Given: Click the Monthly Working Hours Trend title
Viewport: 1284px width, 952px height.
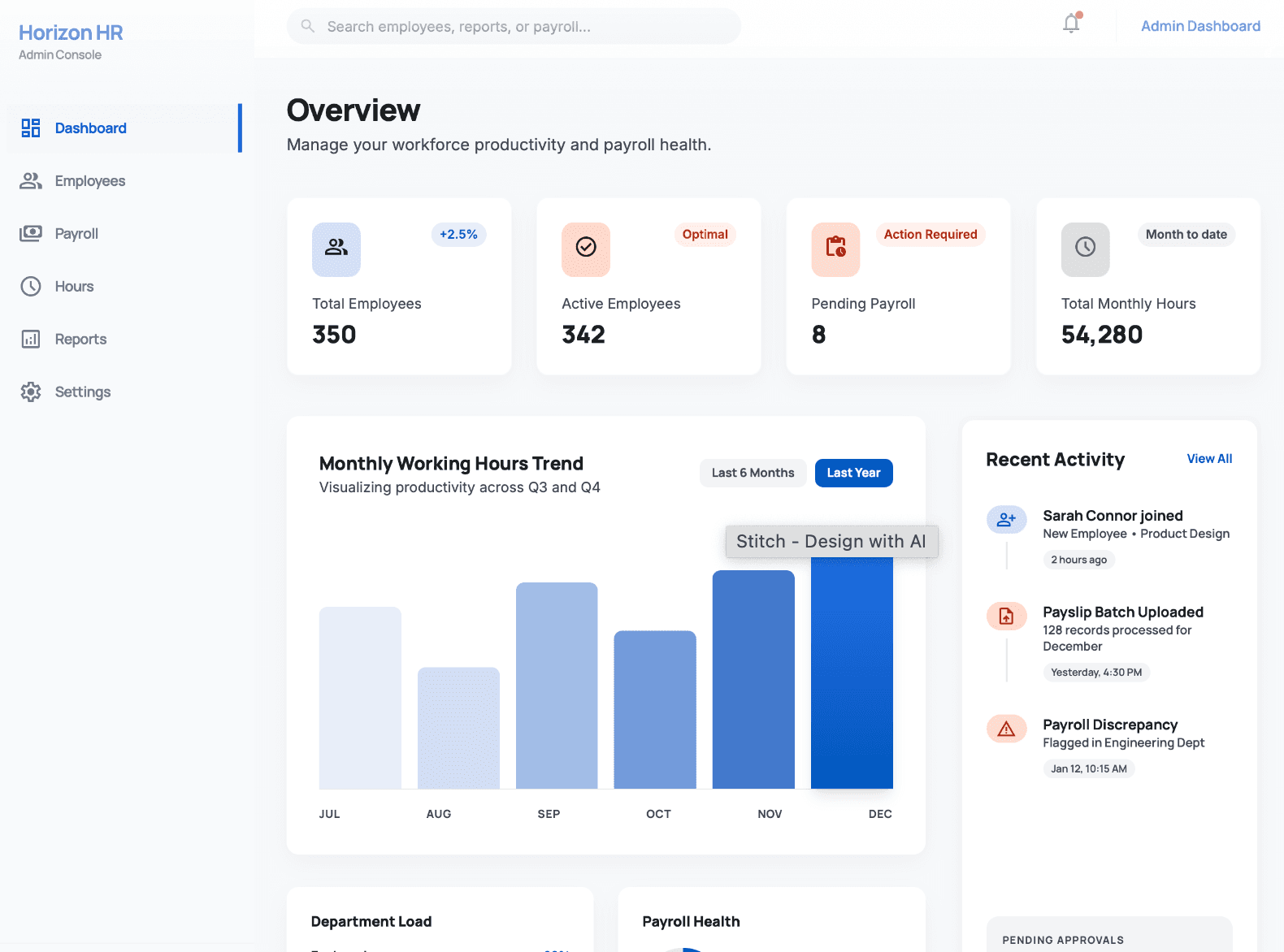Looking at the screenshot, I should pyautogui.click(x=451, y=464).
